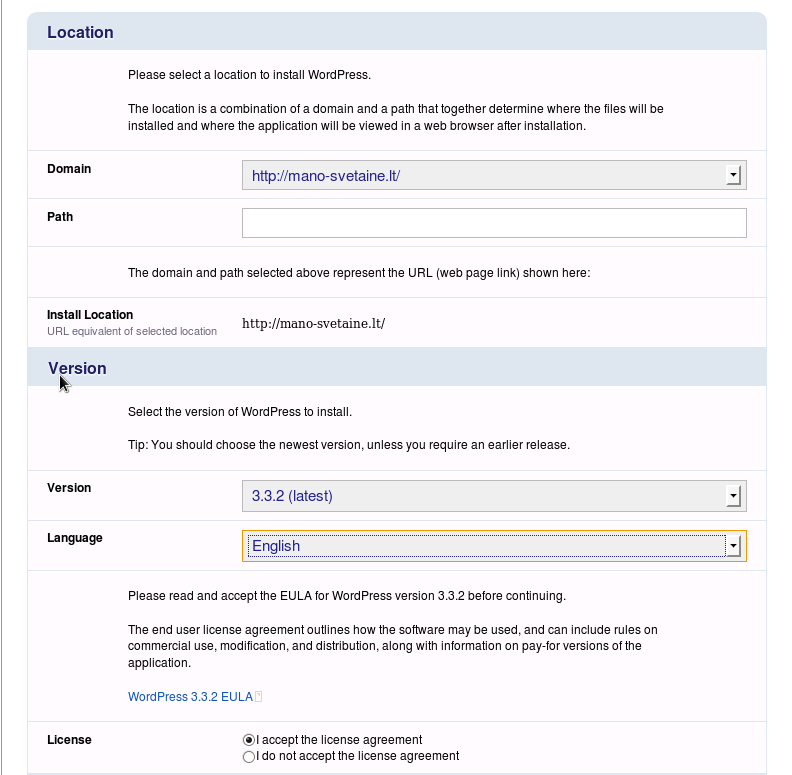Choose the do not accept license radio button
792x775 pixels.
(249, 757)
